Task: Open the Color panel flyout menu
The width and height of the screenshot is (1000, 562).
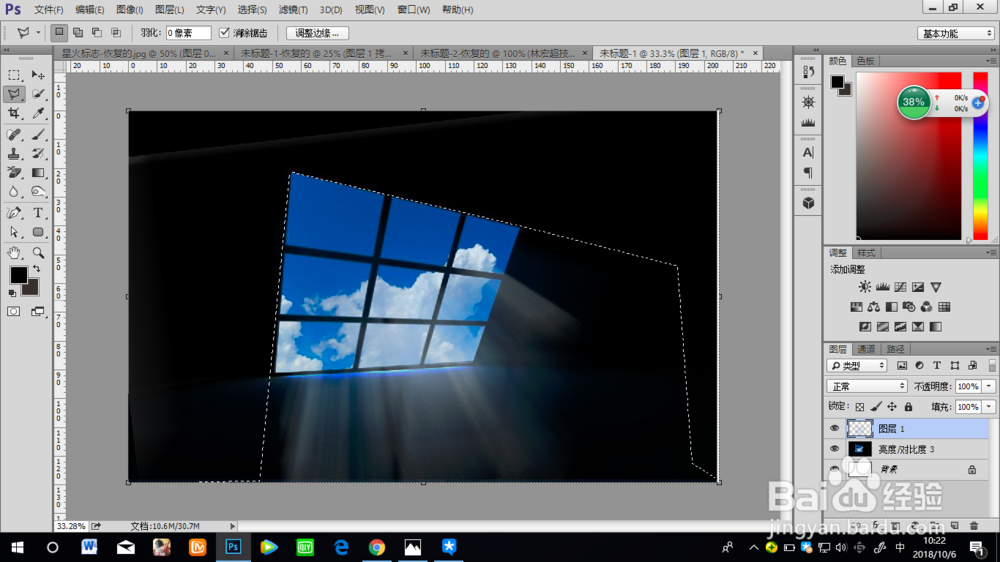Action: 990,61
